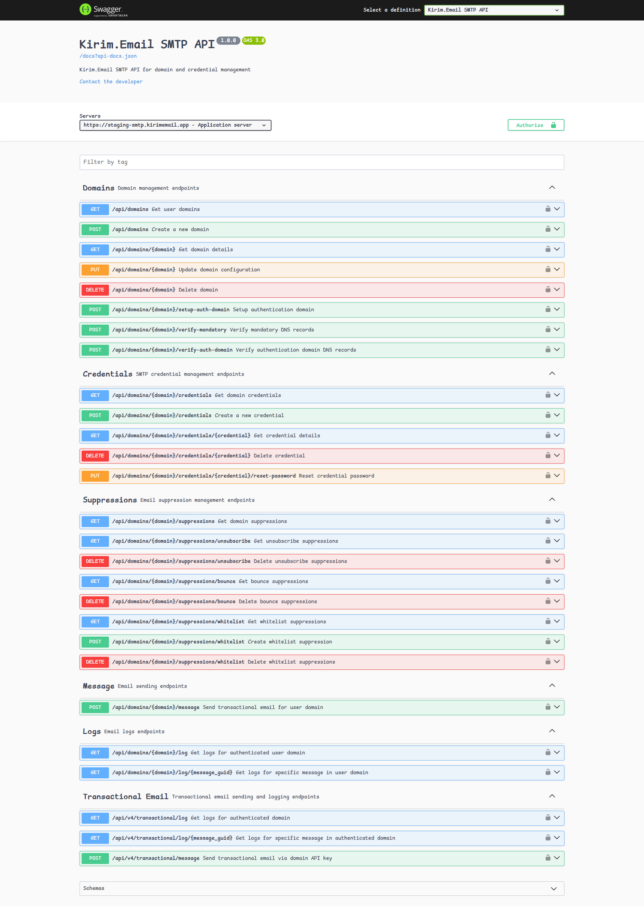
Task: Click lock icon on POST /api/domains Create a new domain
Action: pyautogui.click(x=547, y=229)
